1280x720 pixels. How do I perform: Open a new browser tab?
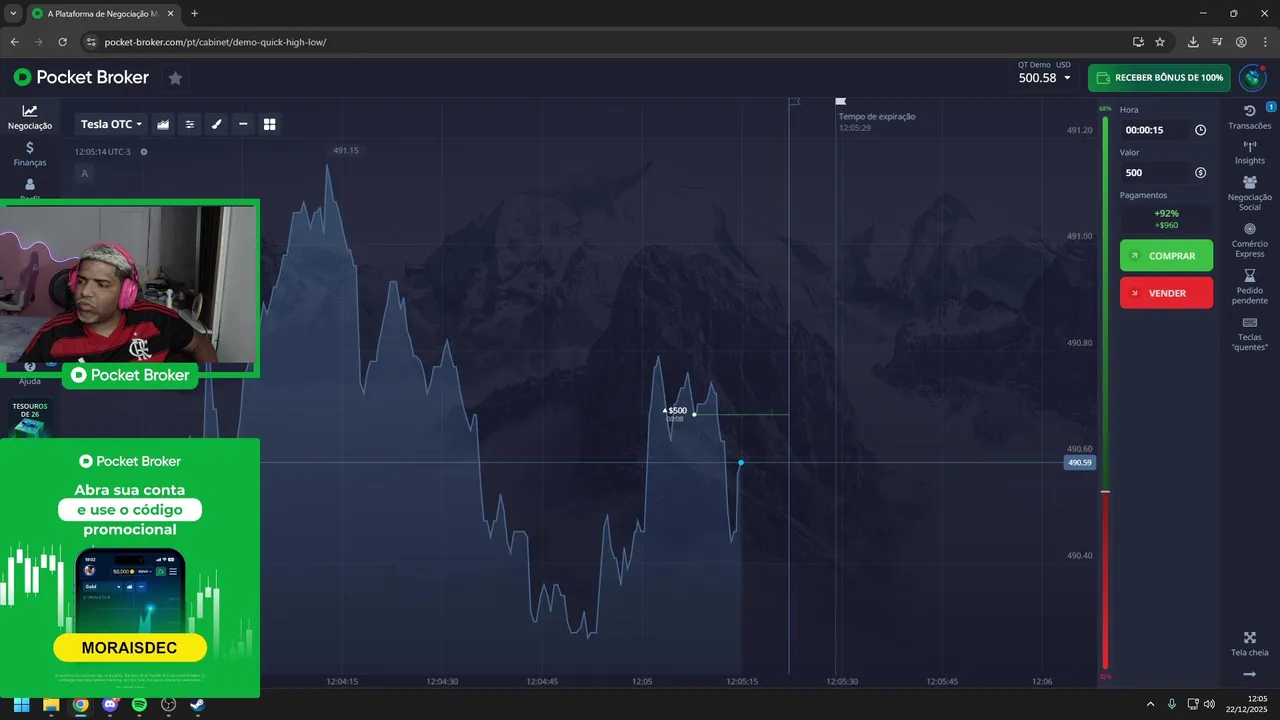[194, 14]
